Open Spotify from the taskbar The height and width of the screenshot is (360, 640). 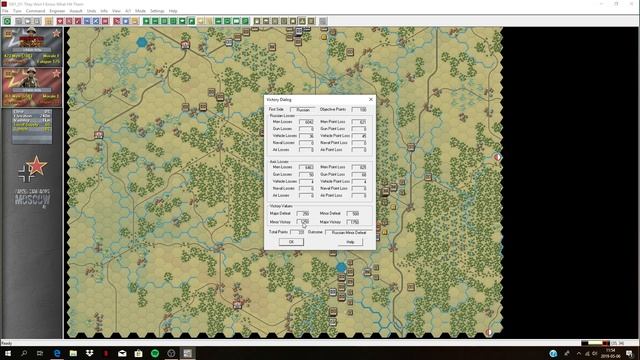pyautogui.click(x=155, y=353)
